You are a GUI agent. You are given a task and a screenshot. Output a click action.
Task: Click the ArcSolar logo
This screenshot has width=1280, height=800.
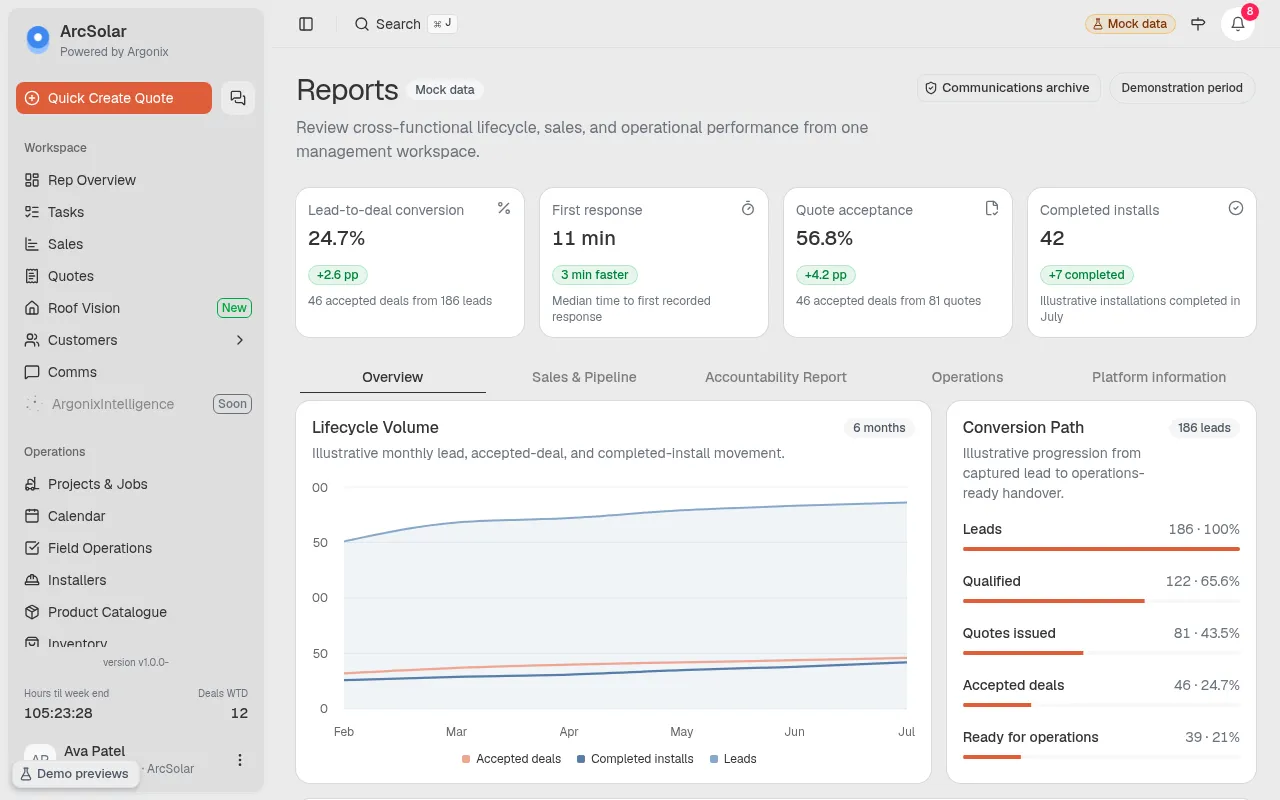pyautogui.click(x=38, y=39)
